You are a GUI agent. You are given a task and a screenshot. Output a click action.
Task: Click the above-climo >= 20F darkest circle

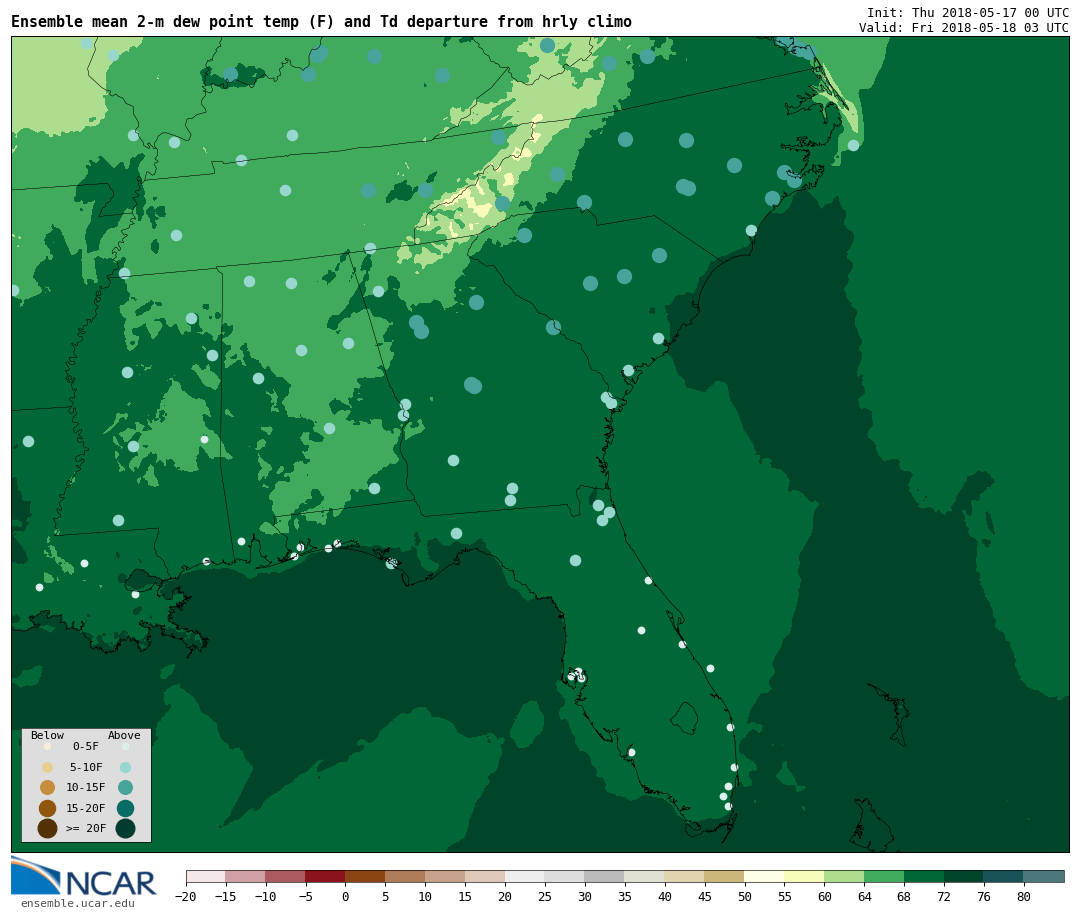tap(125, 828)
